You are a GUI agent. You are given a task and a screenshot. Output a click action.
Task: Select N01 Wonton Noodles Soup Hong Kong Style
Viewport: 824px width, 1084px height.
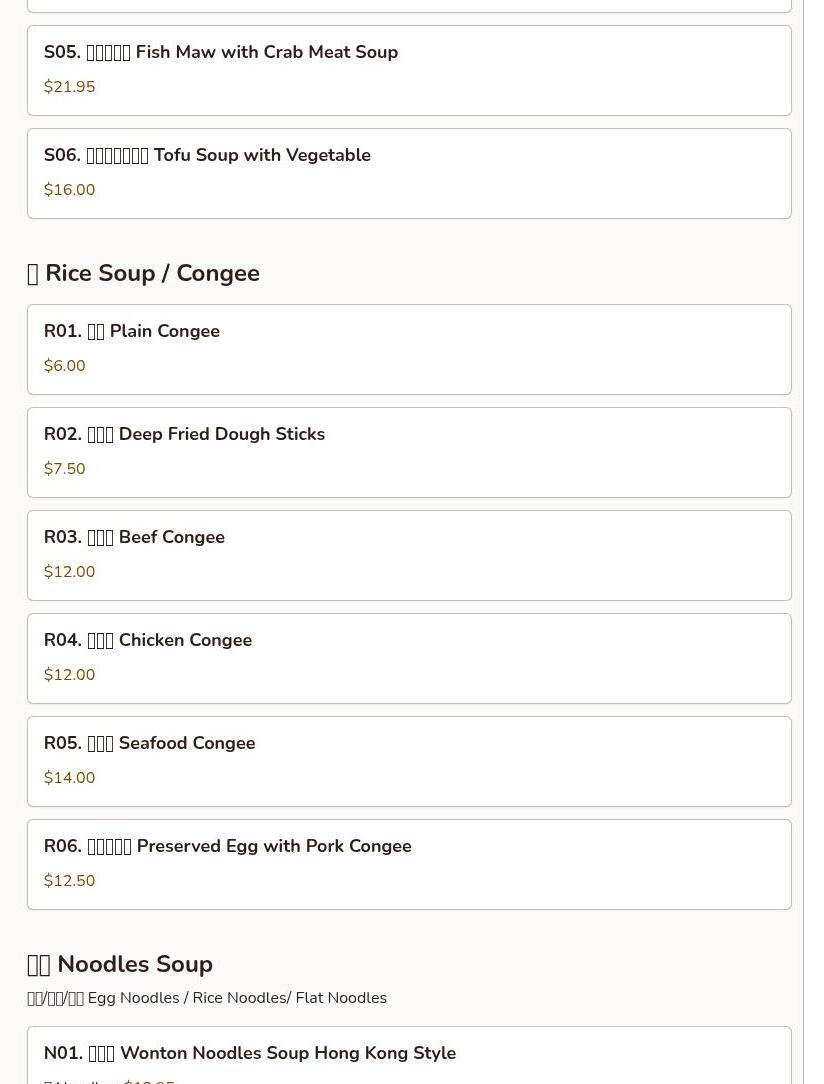[249, 1053]
